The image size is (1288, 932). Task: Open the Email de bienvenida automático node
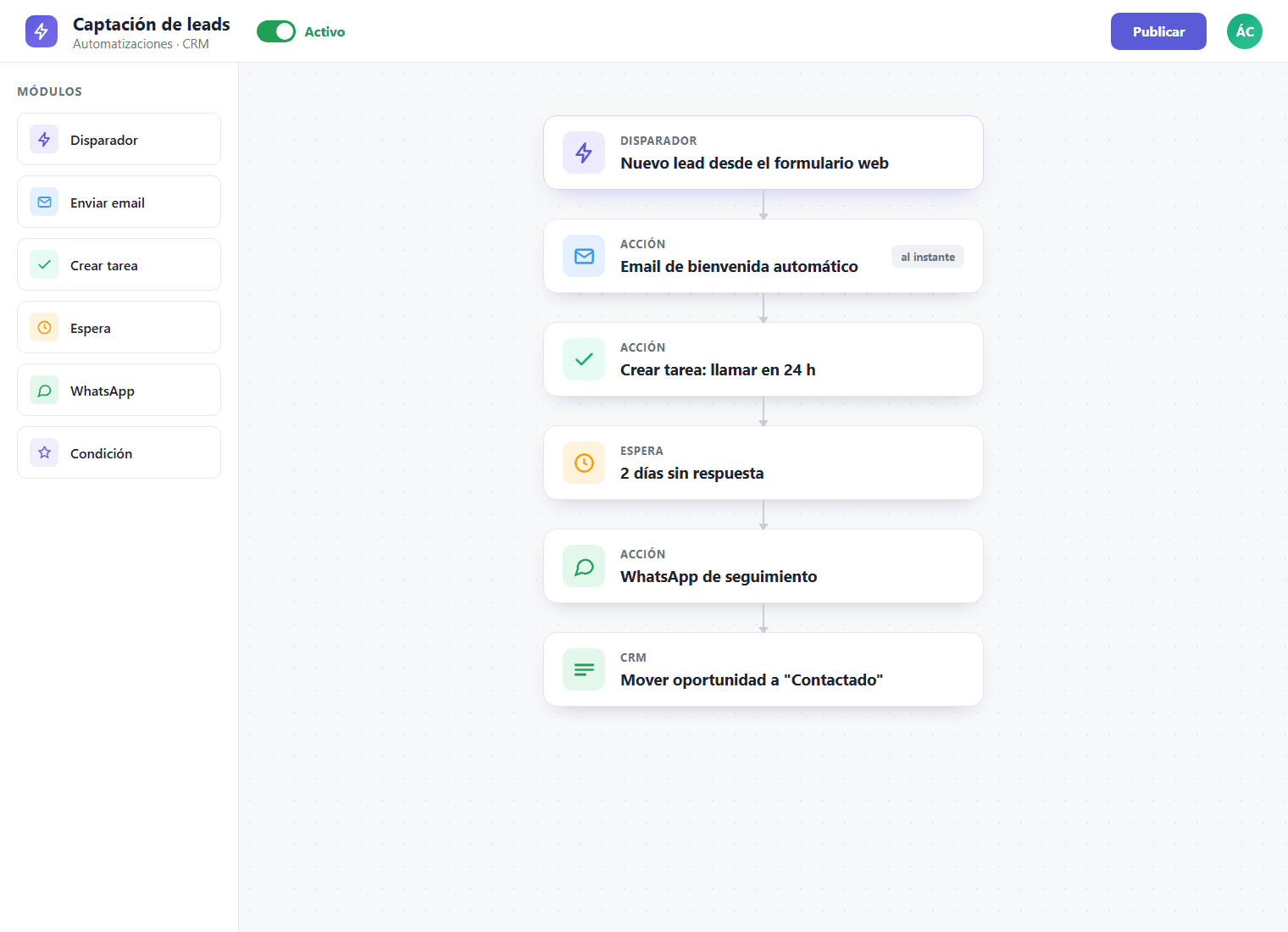pyautogui.click(x=763, y=256)
